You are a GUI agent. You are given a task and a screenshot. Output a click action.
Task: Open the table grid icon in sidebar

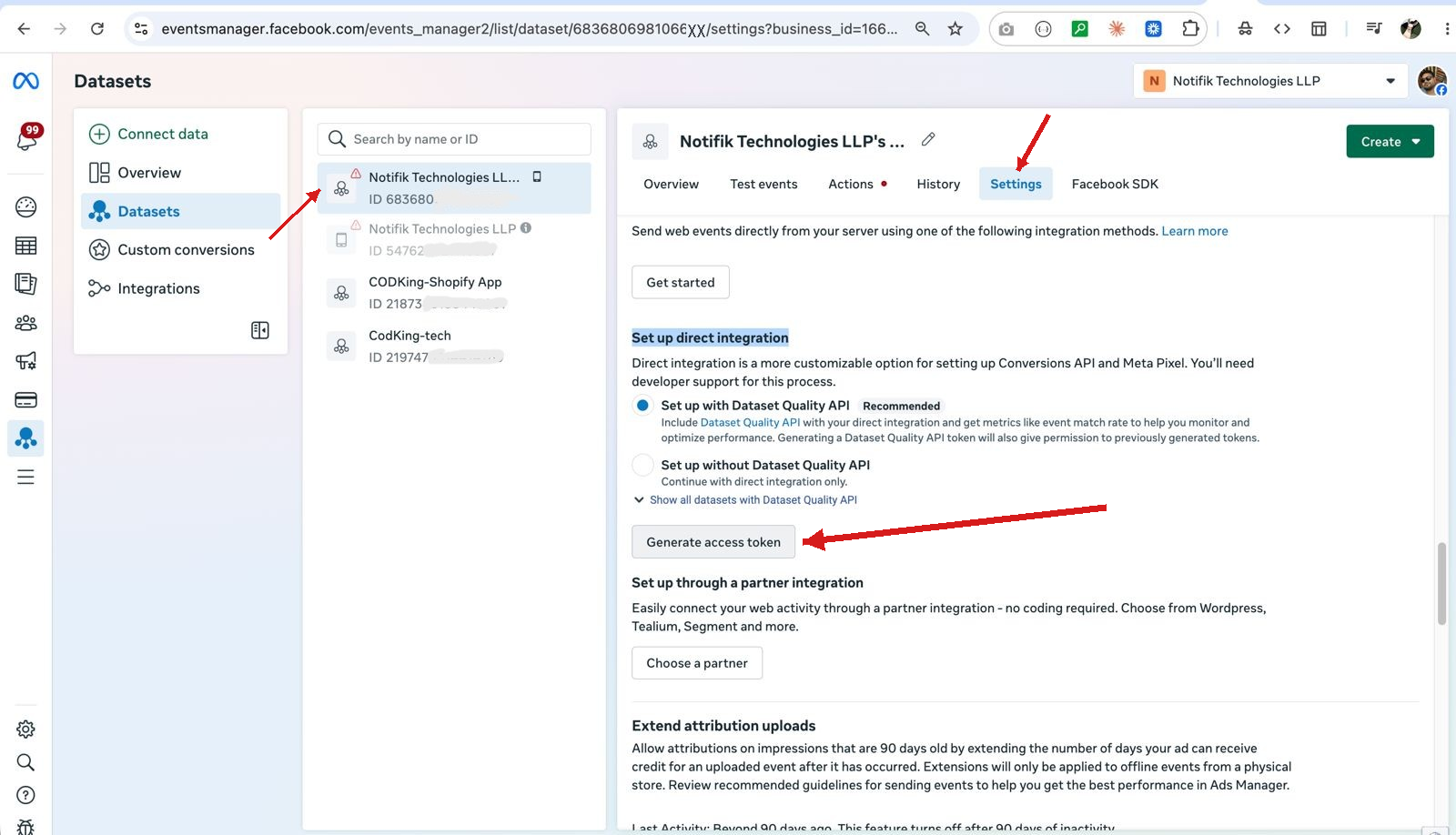(x=25, y=246)
